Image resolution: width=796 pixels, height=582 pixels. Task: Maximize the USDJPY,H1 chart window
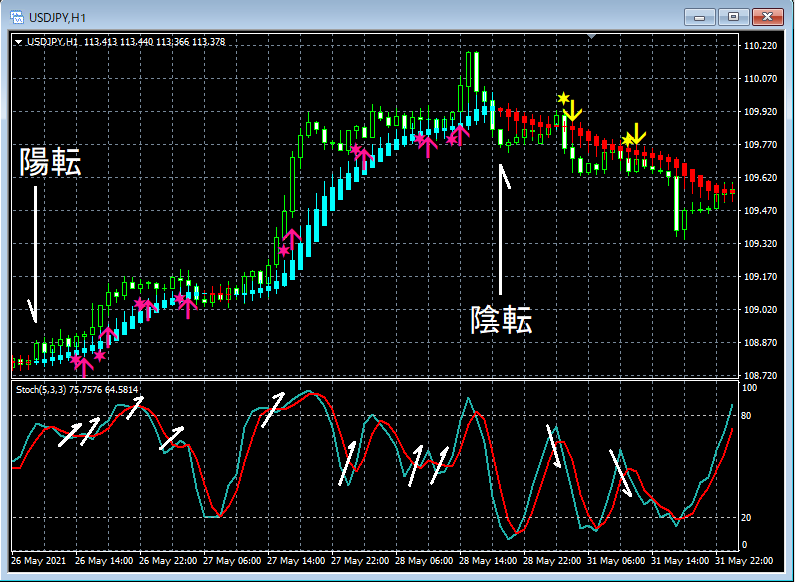pyautogui.click(x=733, y=17)
